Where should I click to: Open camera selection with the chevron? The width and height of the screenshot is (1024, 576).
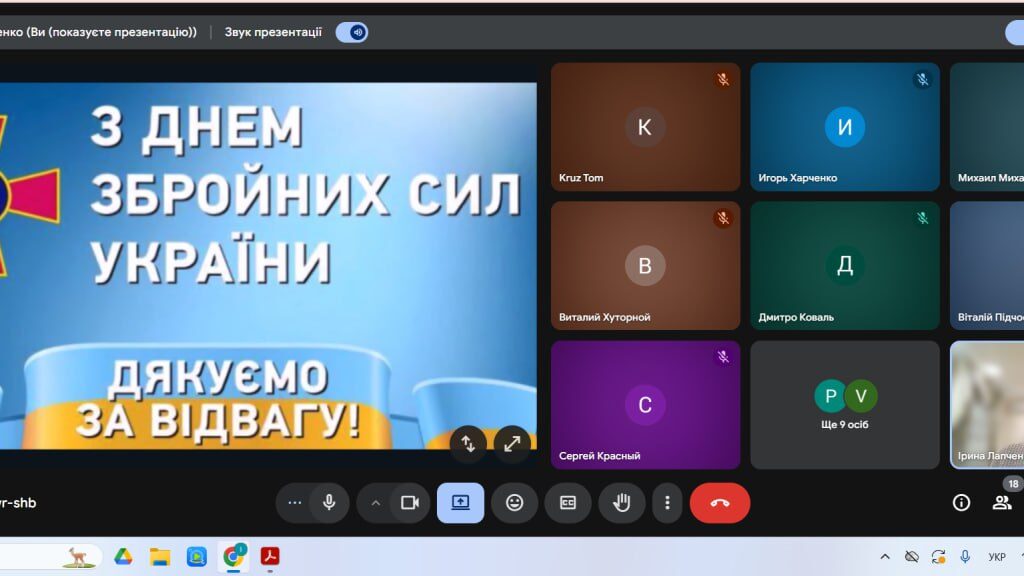[x=376, y=504]
